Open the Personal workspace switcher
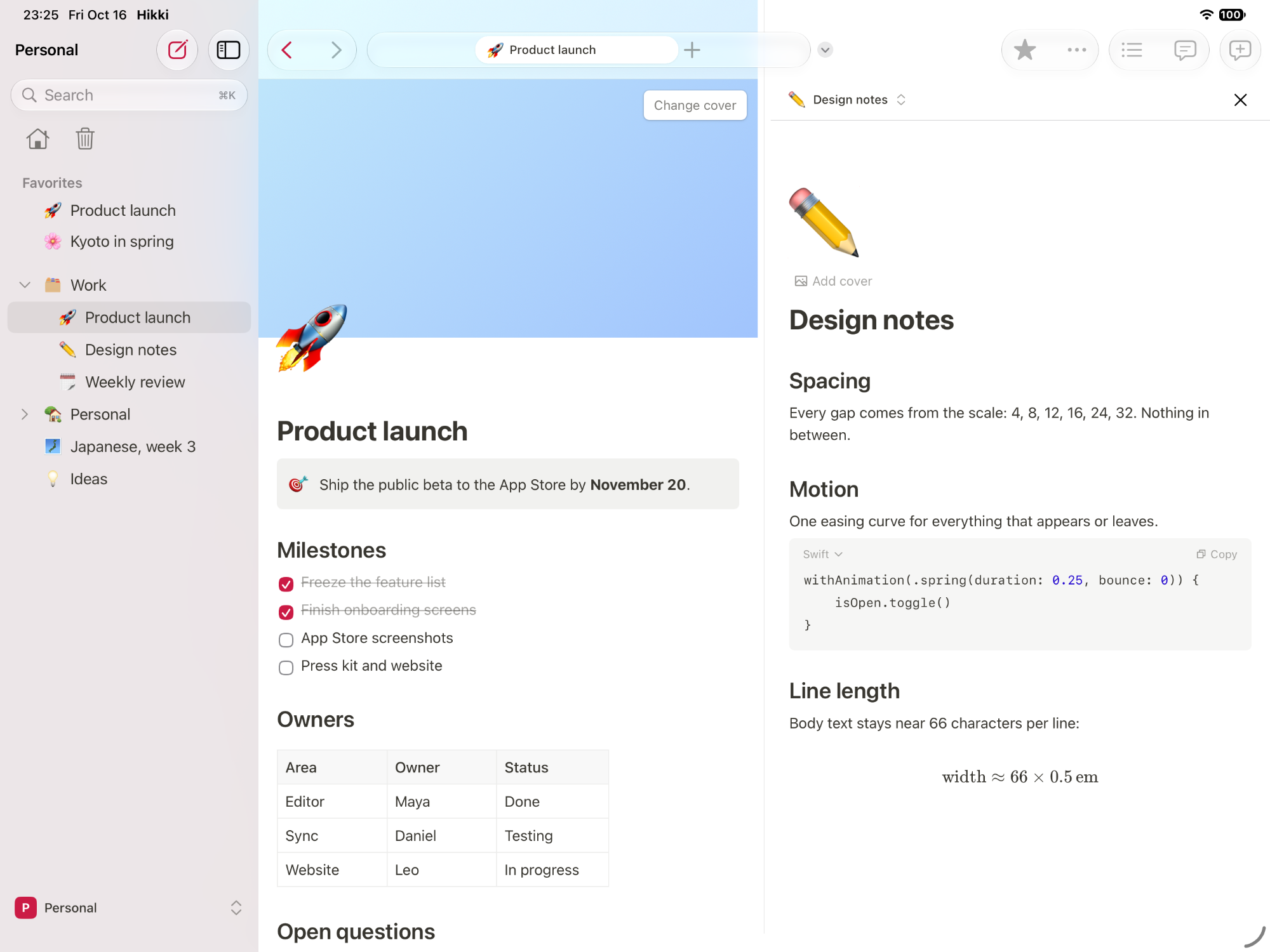Screen dimensions: 1270x952 click(129, 908)
